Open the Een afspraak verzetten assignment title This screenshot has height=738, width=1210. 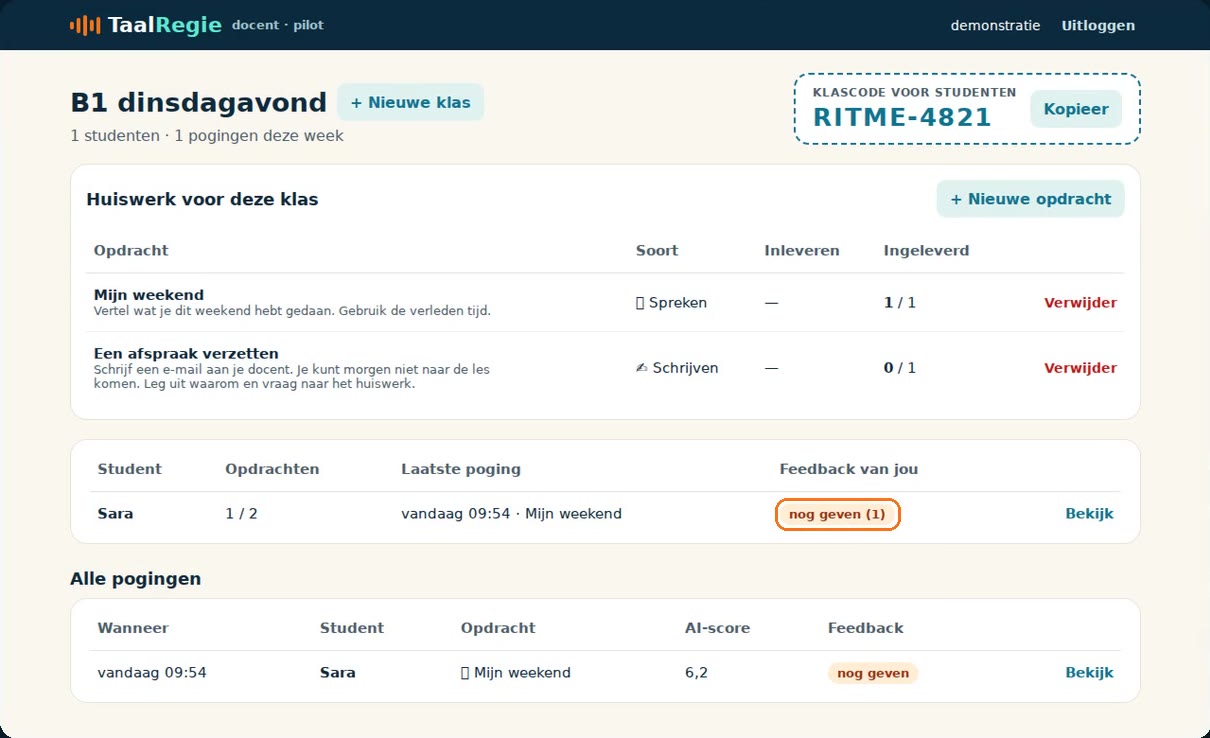[x=186, y=353]
